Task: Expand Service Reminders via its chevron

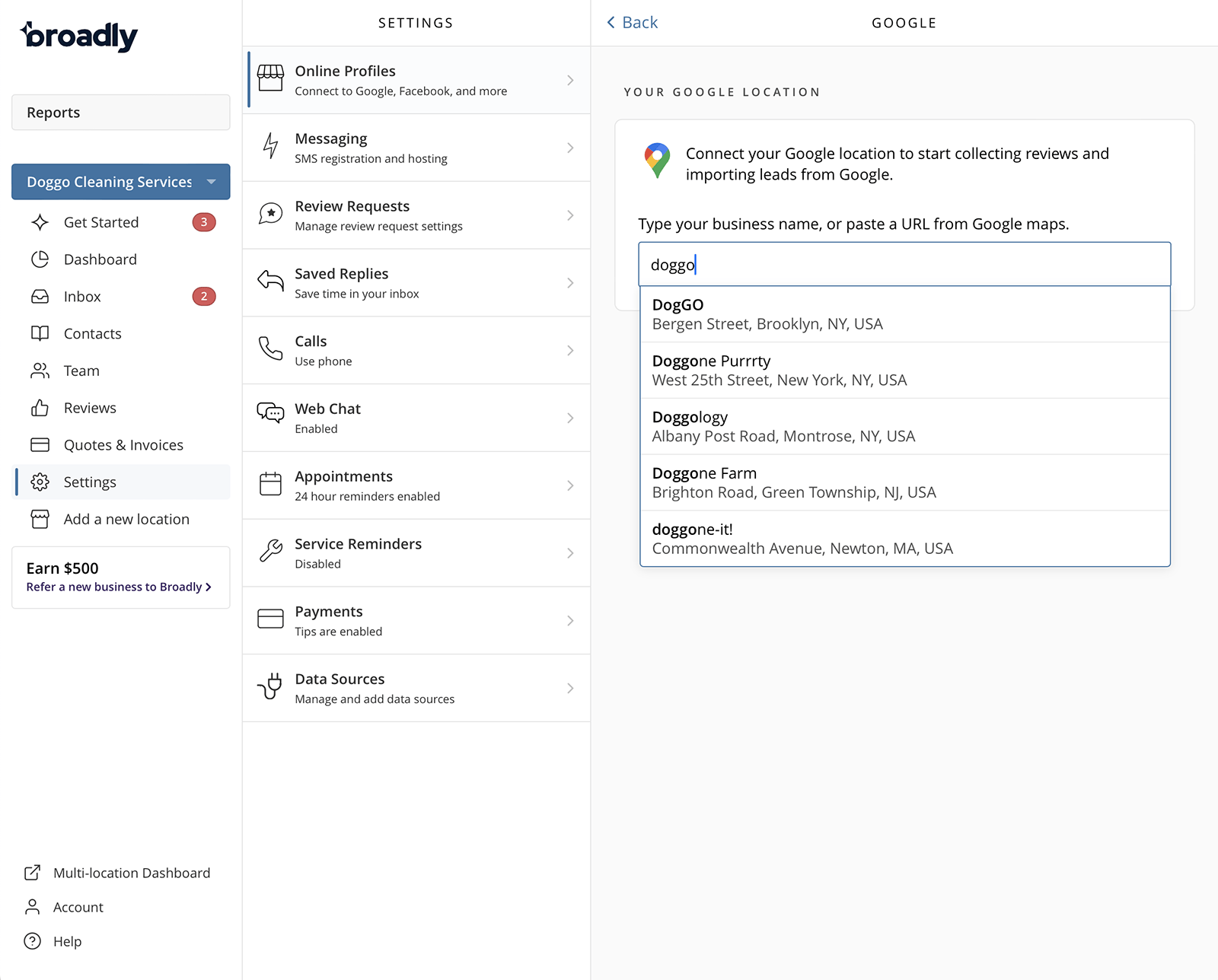Action: click(570, 553)
